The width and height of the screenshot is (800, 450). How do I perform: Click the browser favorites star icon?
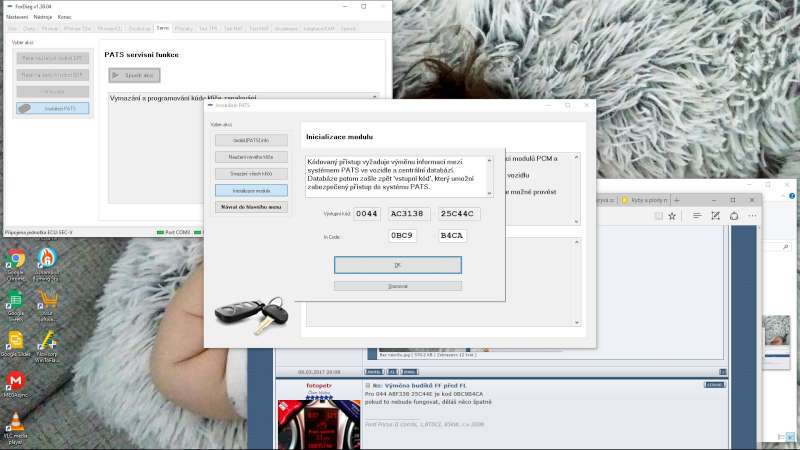coord(672,216)
